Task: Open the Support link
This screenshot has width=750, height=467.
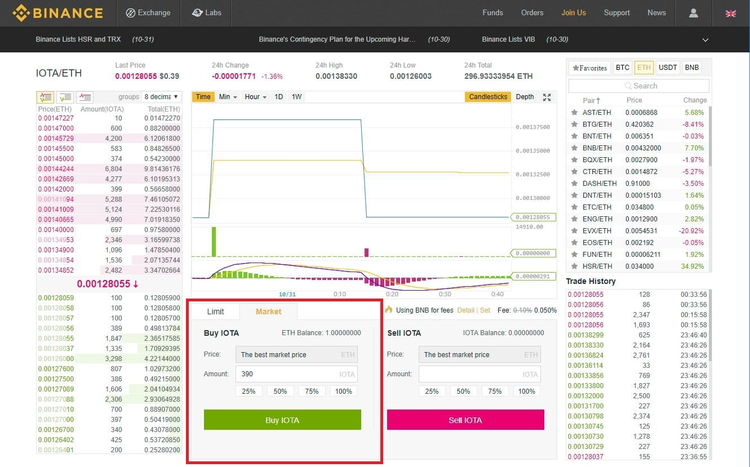Action: click(x=617, y=13)
